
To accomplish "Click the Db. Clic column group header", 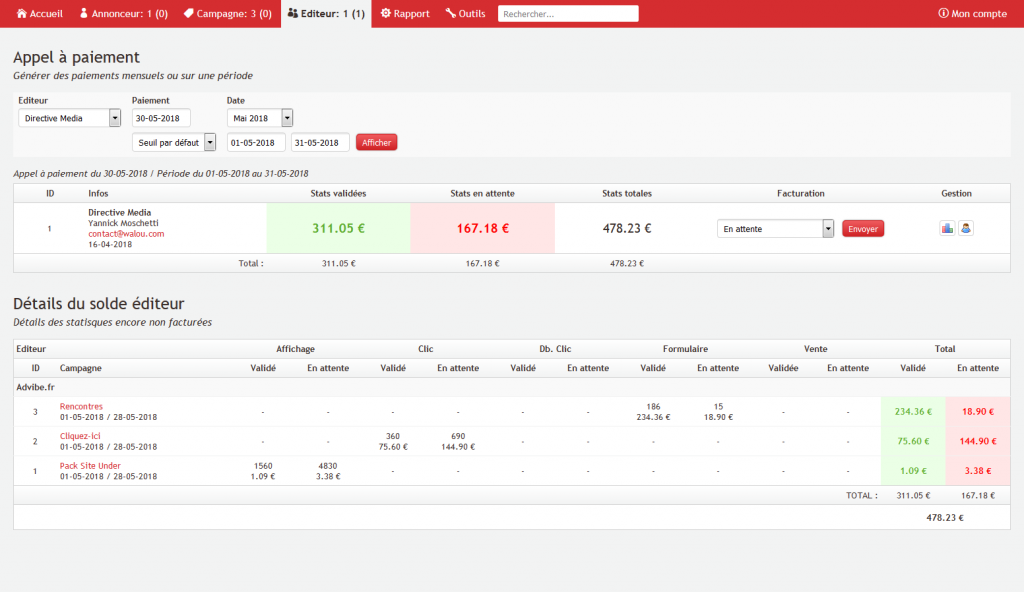I will (555, 349).
